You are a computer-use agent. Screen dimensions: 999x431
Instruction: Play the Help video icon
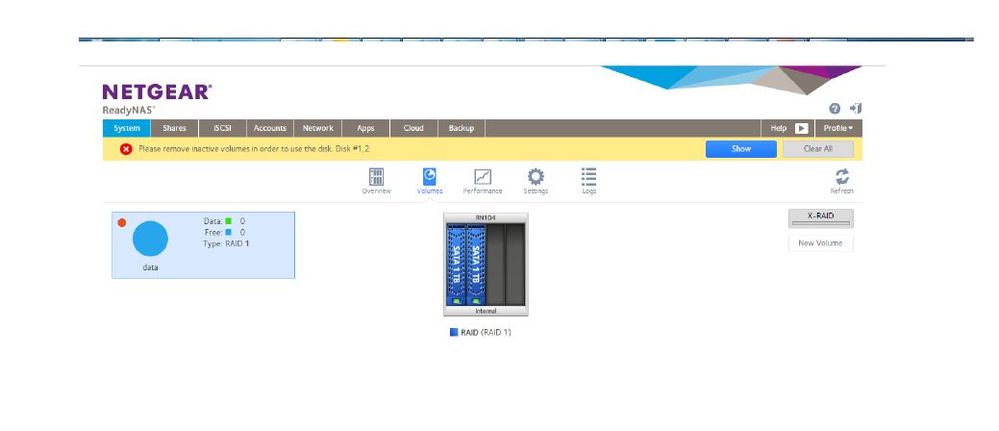coord(801,128)
